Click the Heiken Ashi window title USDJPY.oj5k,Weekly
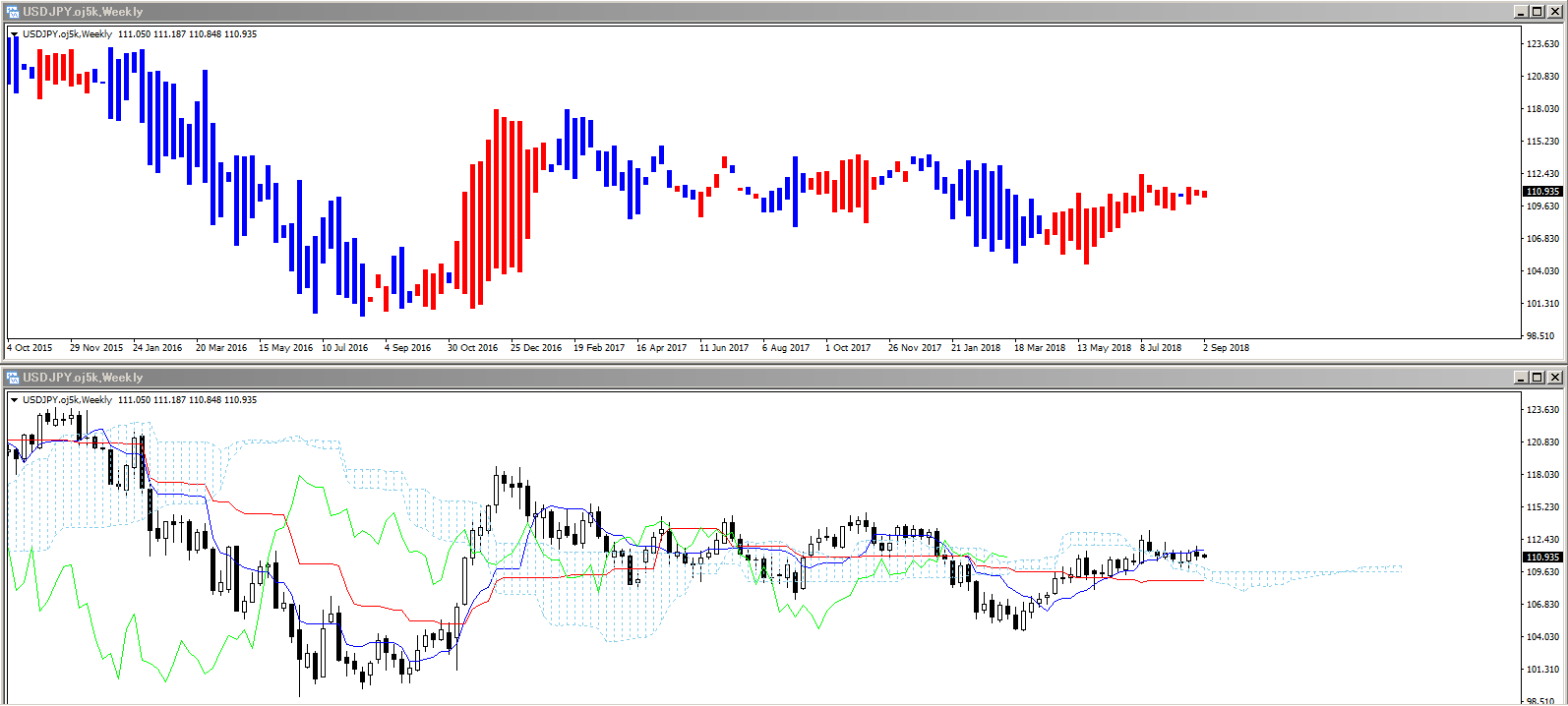The height and width of the screenshot is (706, 1568). click(x=83, y=12)
